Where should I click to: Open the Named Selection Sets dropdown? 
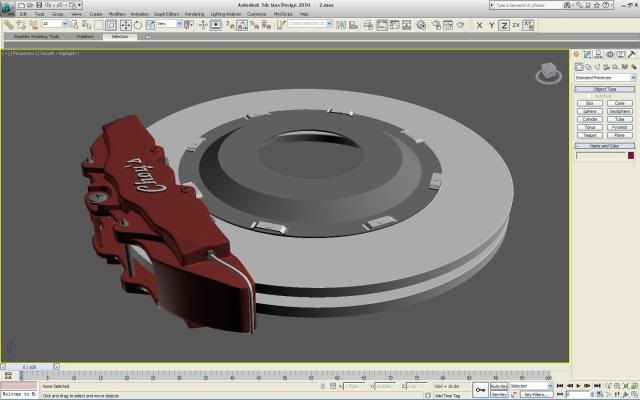click(x=310, y=24)
